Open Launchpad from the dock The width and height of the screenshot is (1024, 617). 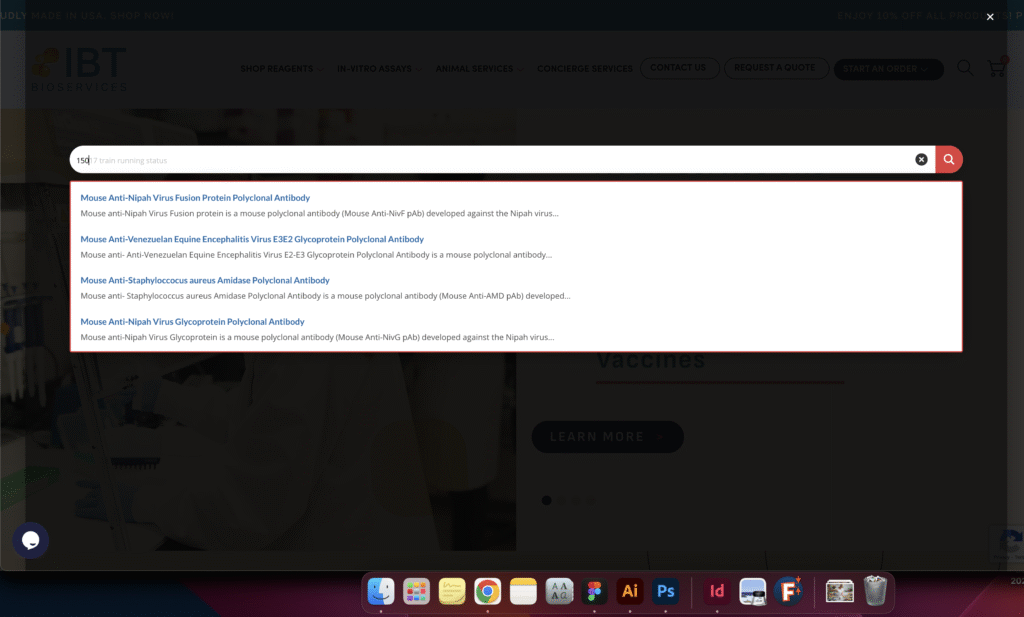pos(416,592)
